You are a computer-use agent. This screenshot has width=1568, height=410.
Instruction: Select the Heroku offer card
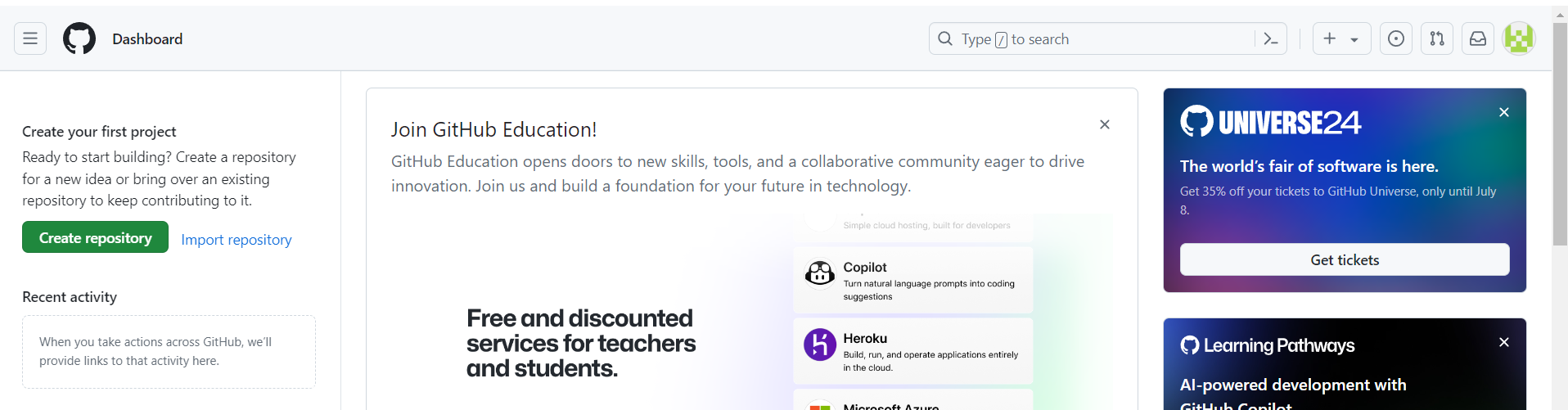912,351
